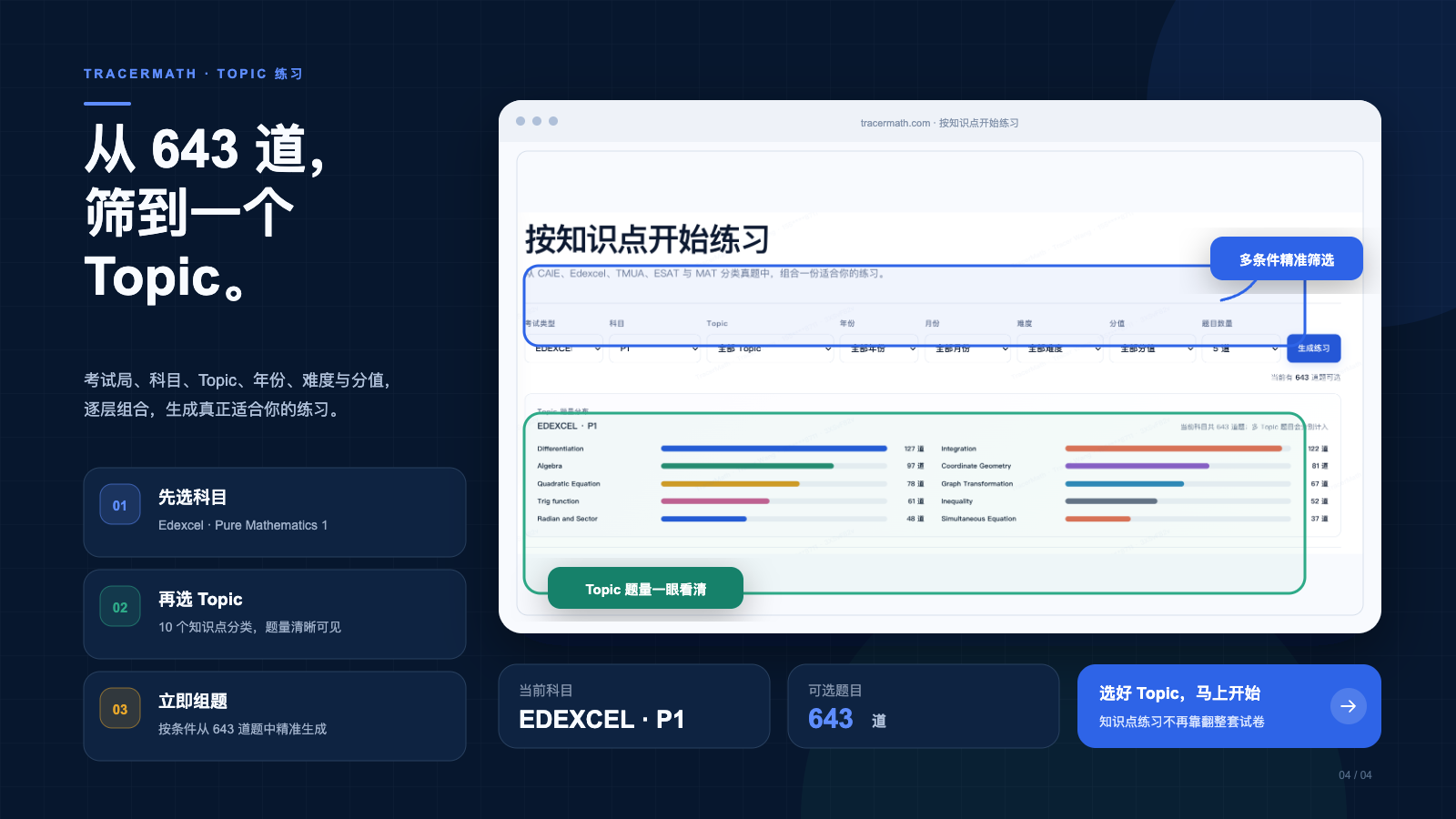Click the 可选题目 643 道 card
1456x819 pixels.
coord(924,706)
